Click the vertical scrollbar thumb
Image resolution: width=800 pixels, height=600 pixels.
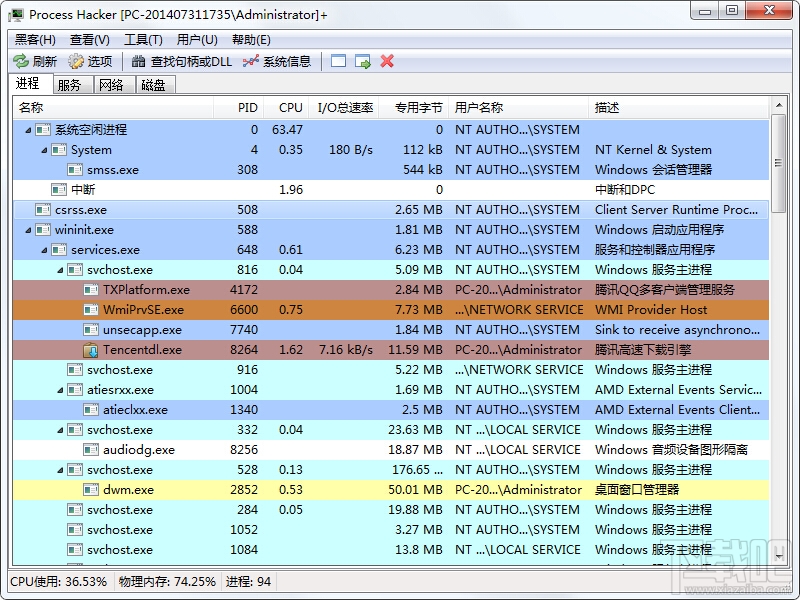(778, 163)
